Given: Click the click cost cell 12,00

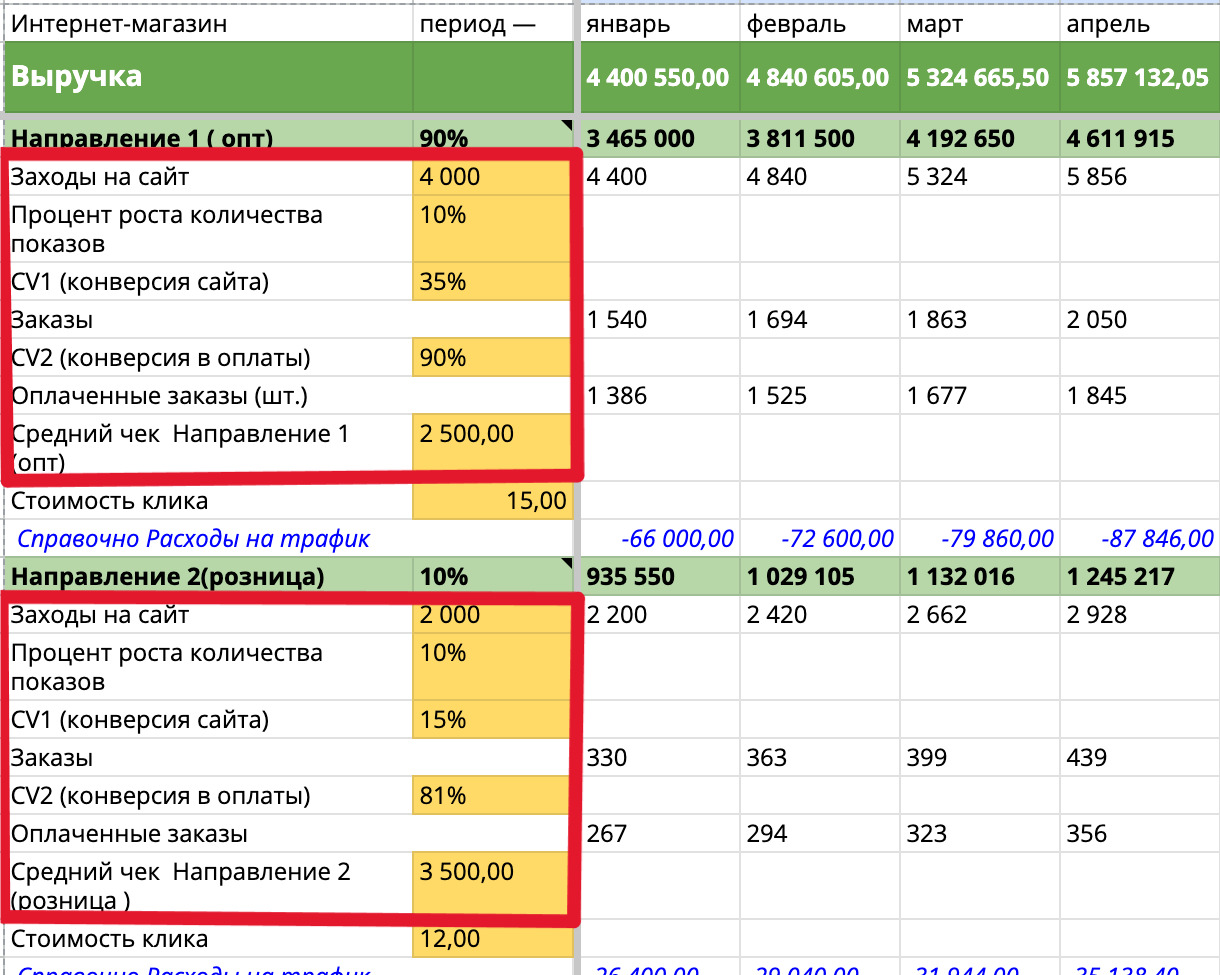Looking at the screenshot, I should [491, 939].
